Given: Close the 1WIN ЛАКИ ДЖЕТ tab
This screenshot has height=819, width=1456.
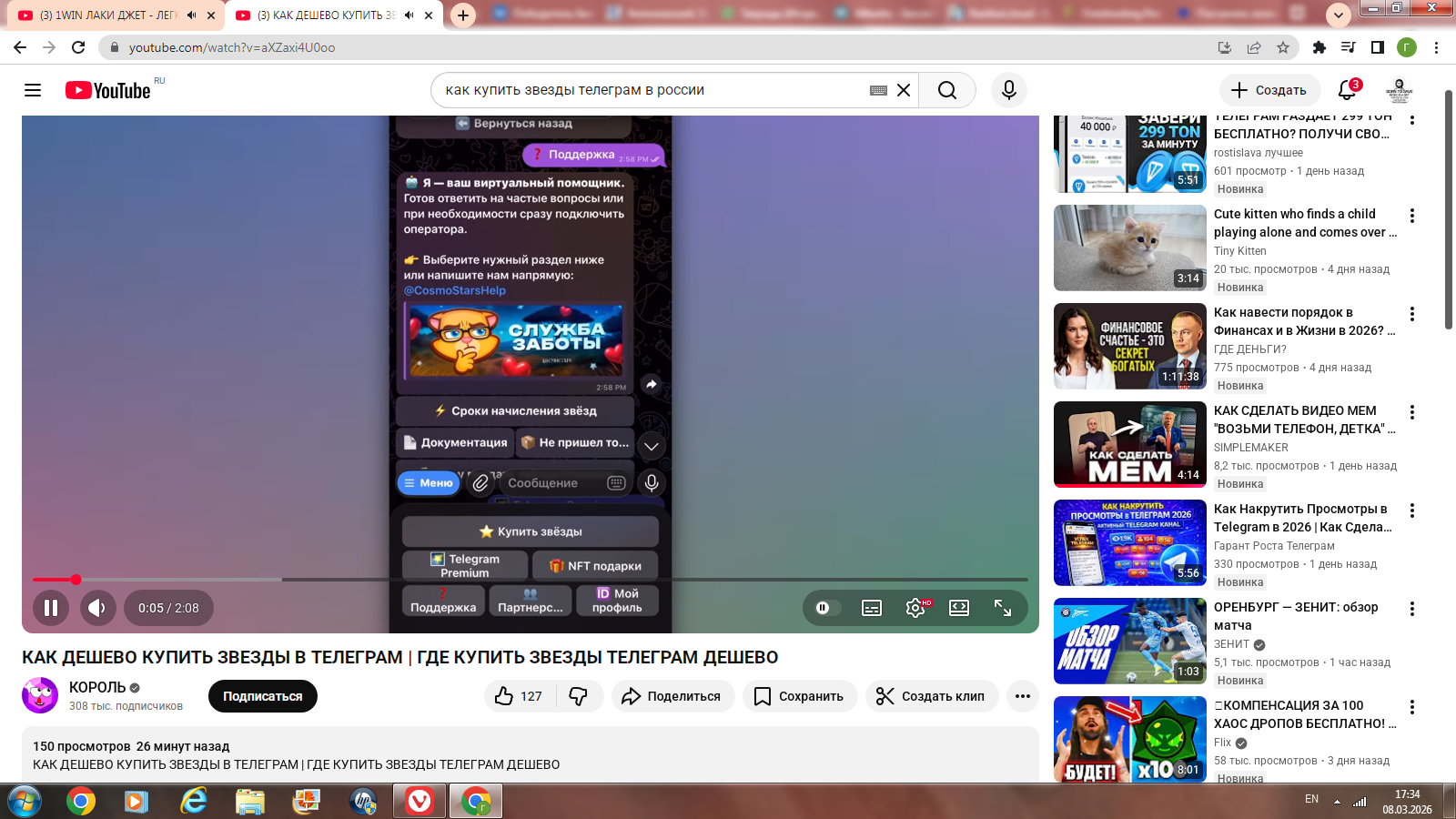Looking at the screenshot, I should click(x=211, y=15).
